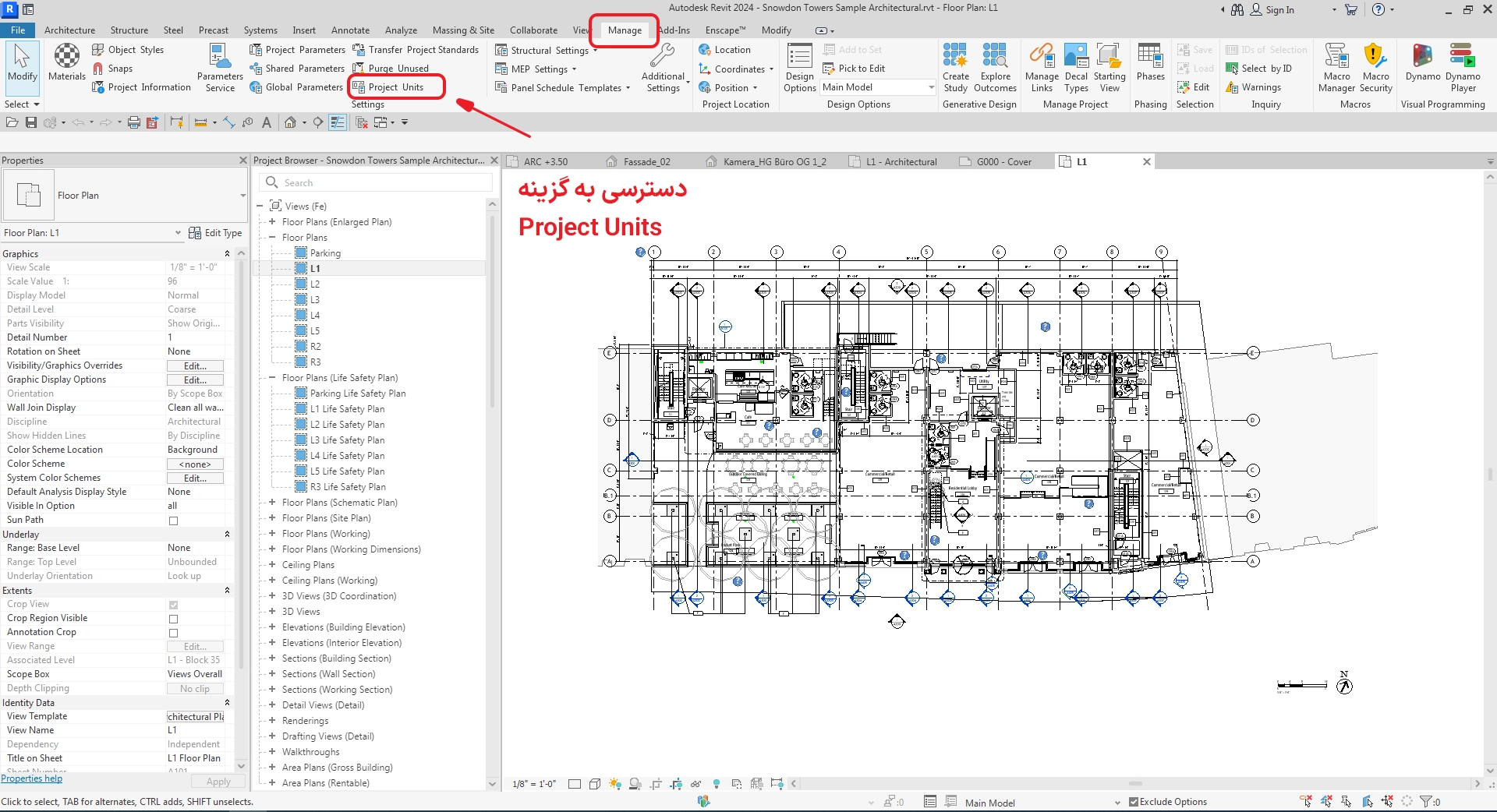This screenshot has height=812, width=1497.
Task: Open the Phases dialog
Action: [x=1150, y=62]
